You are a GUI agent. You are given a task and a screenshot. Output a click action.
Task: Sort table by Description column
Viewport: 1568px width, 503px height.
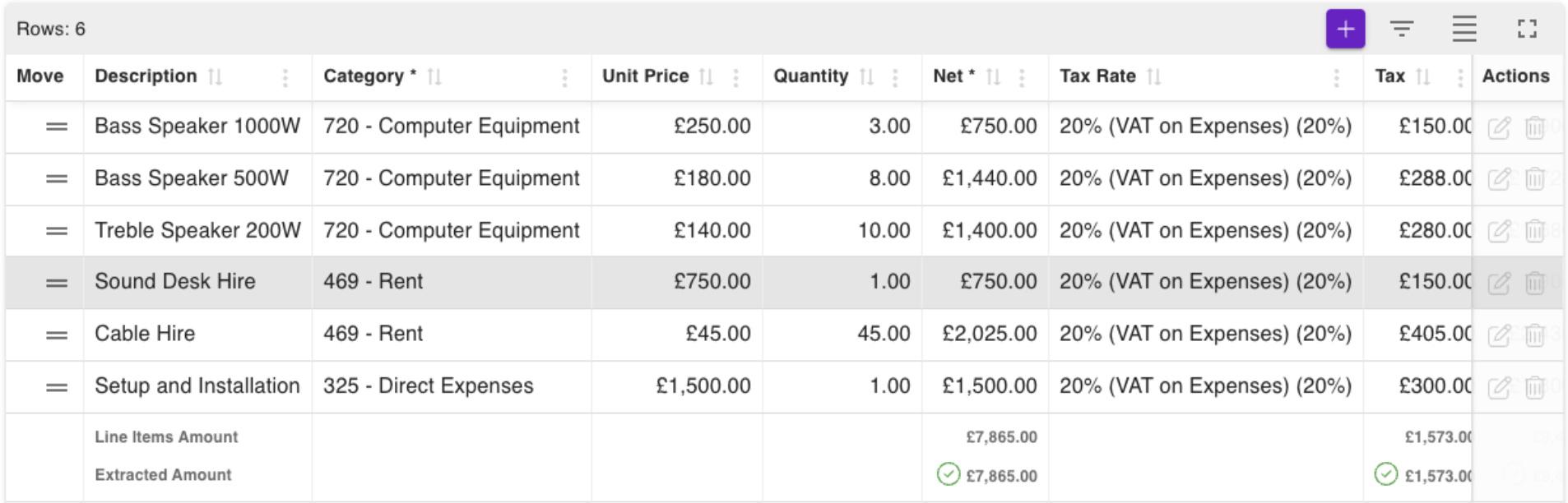[x=216, y=76]
